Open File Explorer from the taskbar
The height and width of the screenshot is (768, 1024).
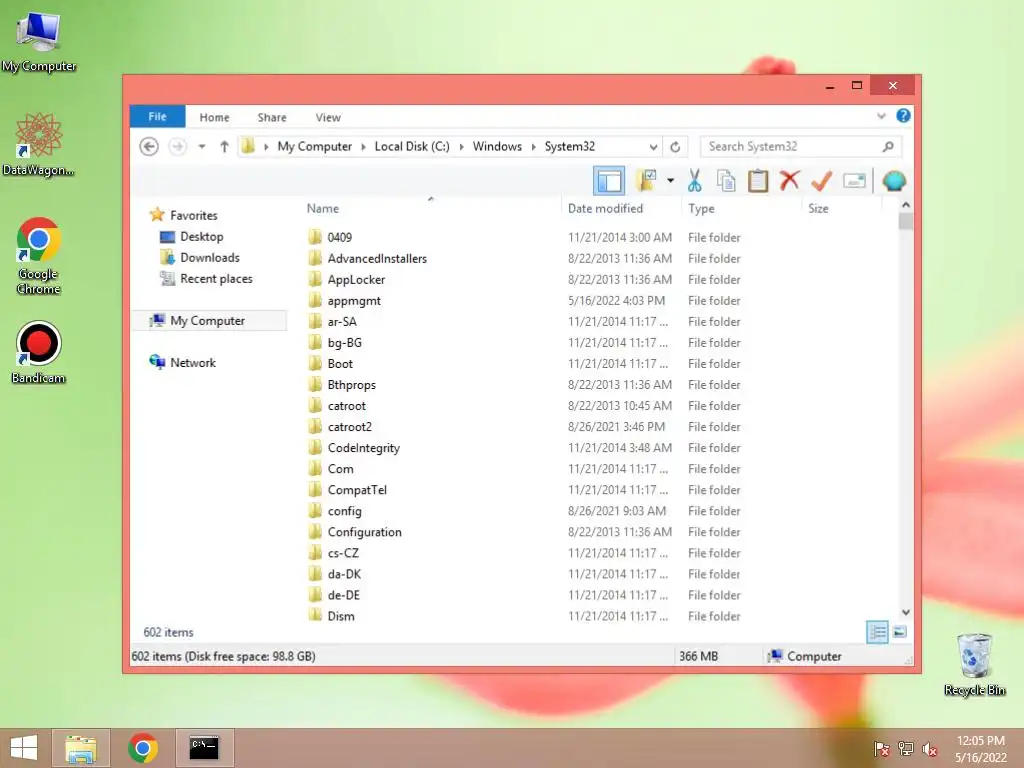[x=81, y=748]
